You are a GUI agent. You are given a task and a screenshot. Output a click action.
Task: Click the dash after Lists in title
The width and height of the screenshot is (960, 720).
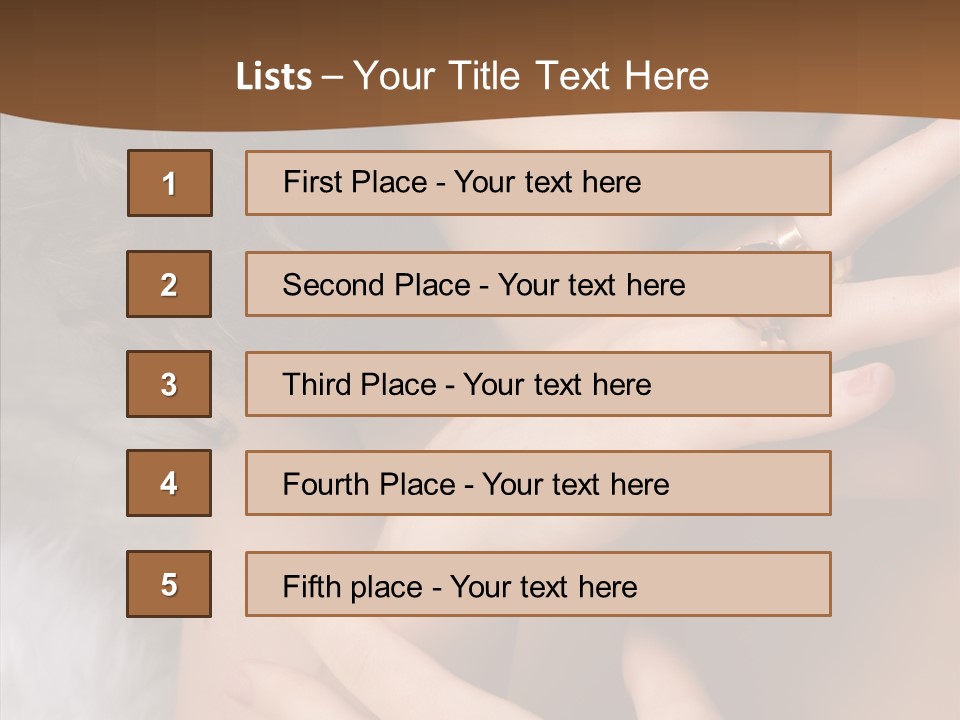pyautogui.click(x=332, y=77)
